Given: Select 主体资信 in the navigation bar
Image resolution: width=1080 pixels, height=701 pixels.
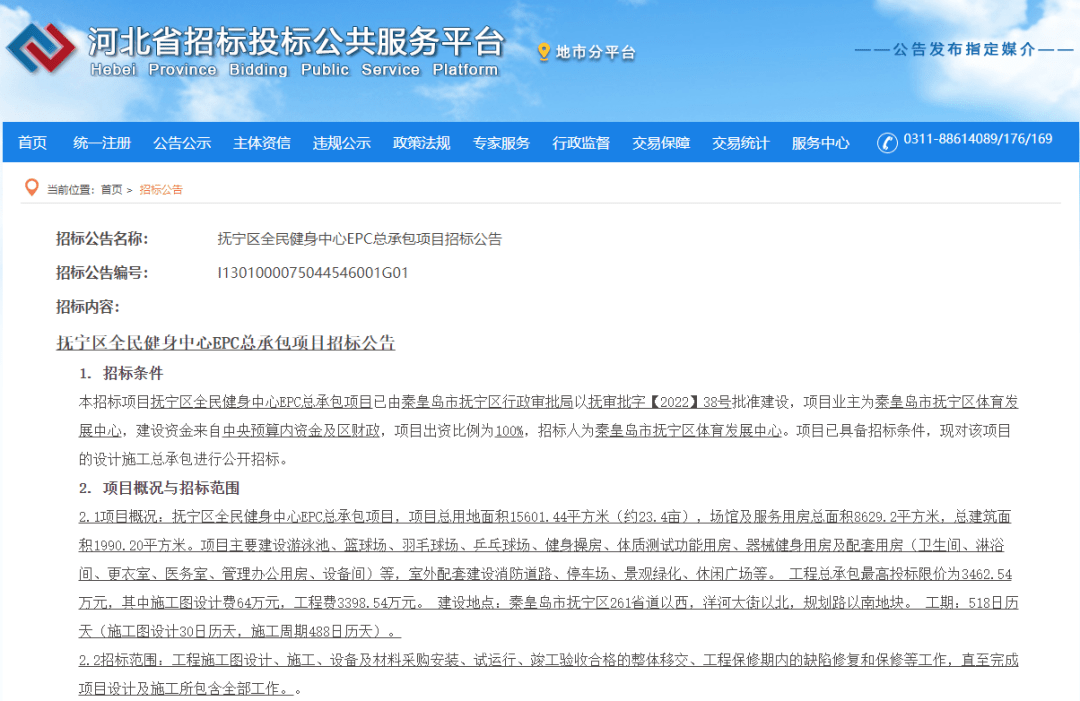Looking at the screenshot, I should 262,143.
